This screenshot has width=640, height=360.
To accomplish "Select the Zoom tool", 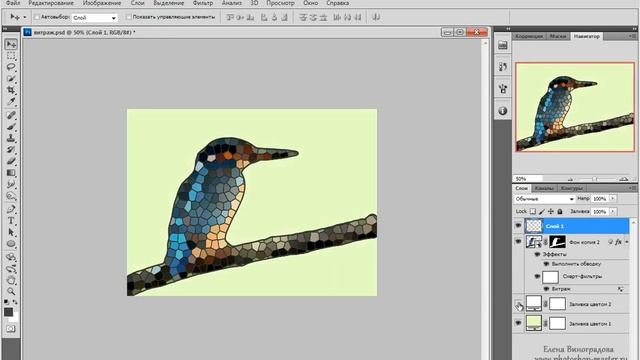I will click(x=11, y=291).
